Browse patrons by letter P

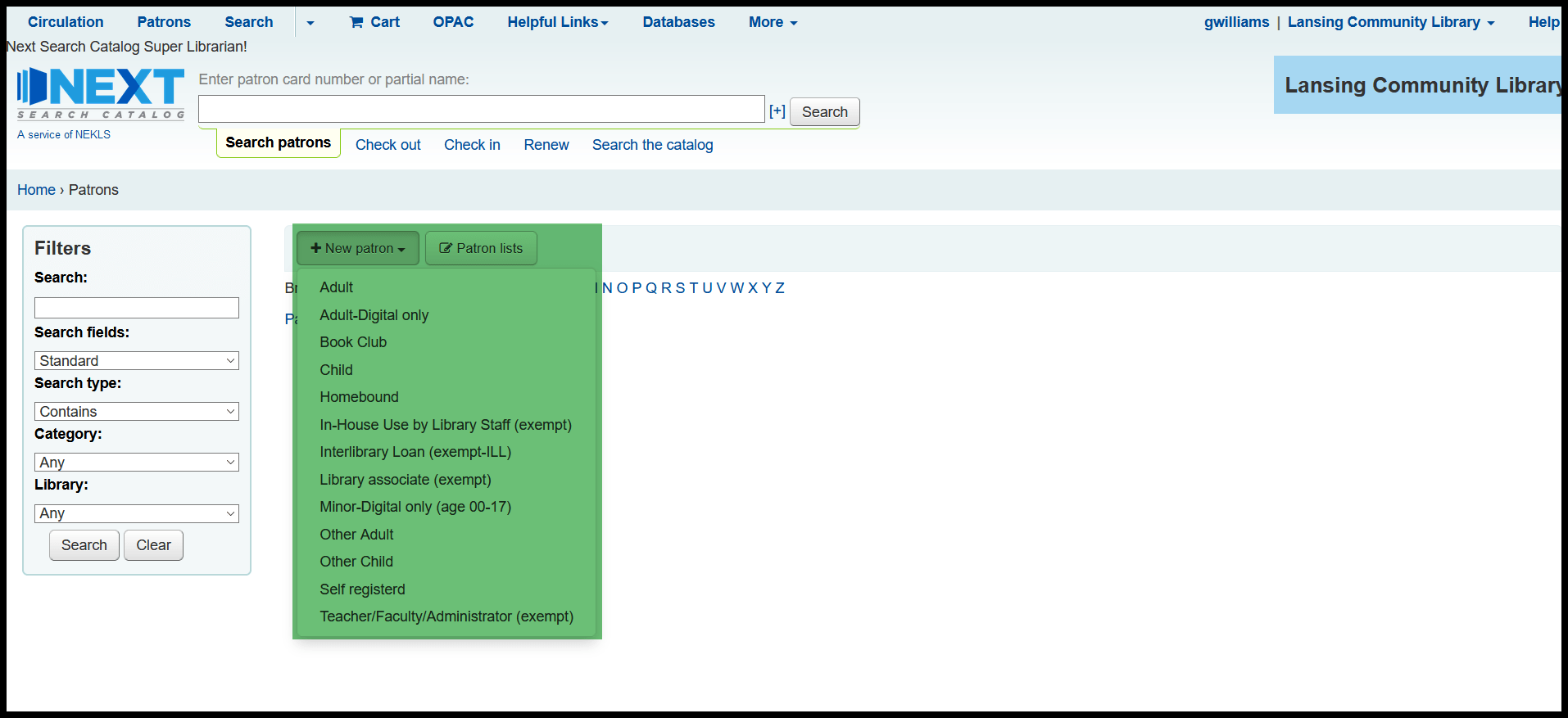tap(637, 288)
